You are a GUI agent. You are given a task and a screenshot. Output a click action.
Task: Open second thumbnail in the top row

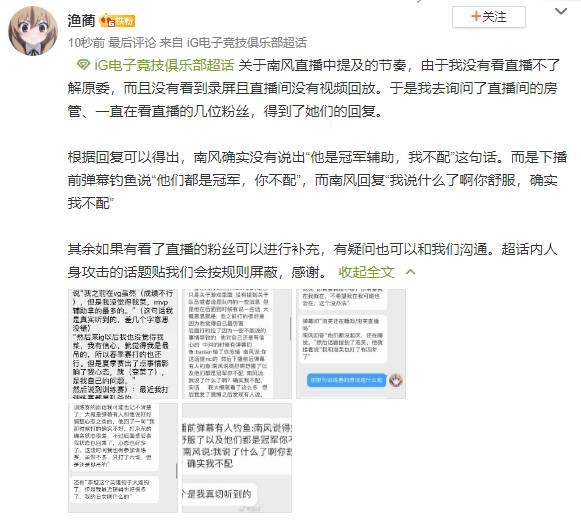click(x=237, y=344)
